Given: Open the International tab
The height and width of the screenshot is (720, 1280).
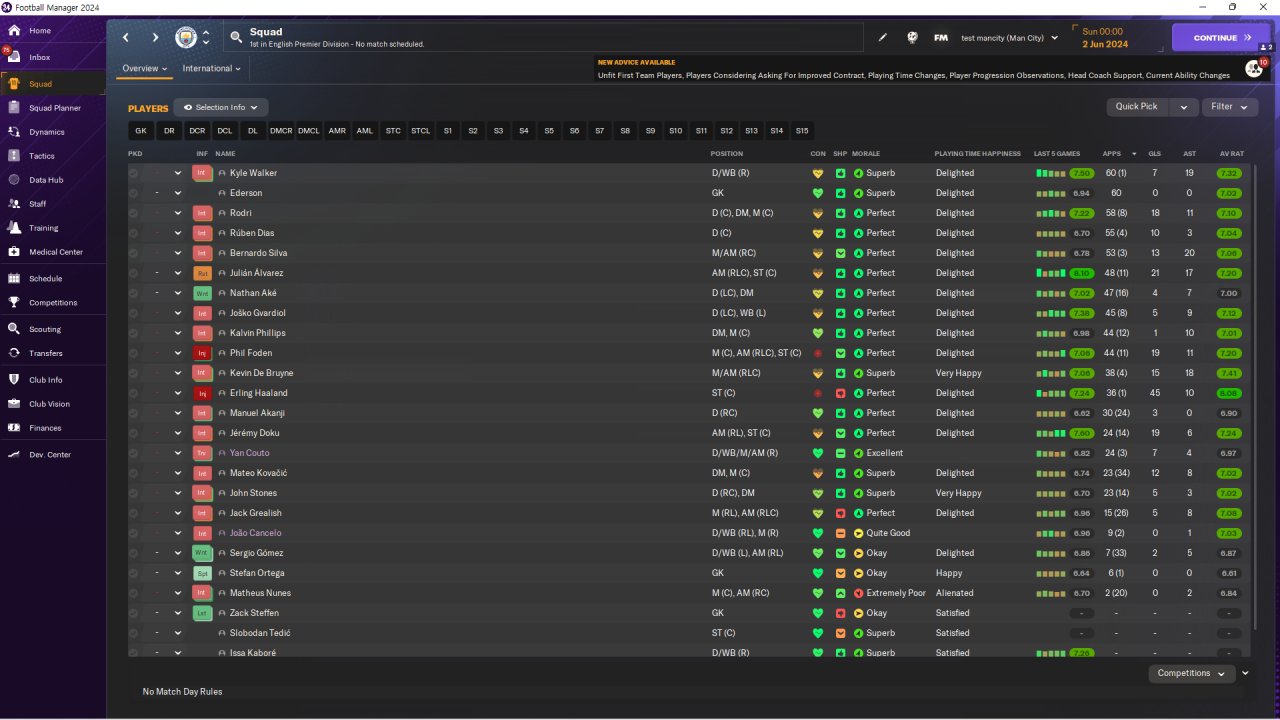Looking at the screenshot, I should pos(212,69).
